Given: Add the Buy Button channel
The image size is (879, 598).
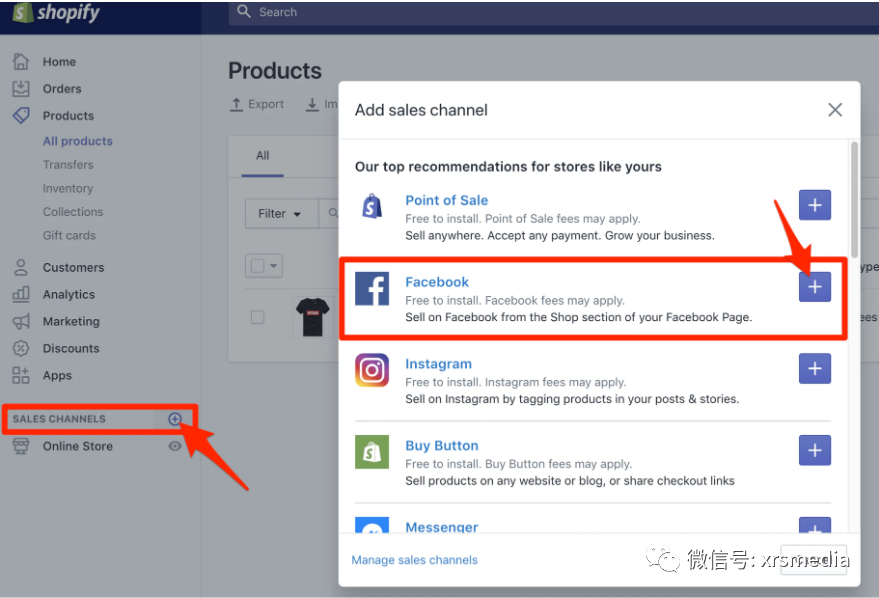Looking at the screenshot, I should tap(814, 451).
